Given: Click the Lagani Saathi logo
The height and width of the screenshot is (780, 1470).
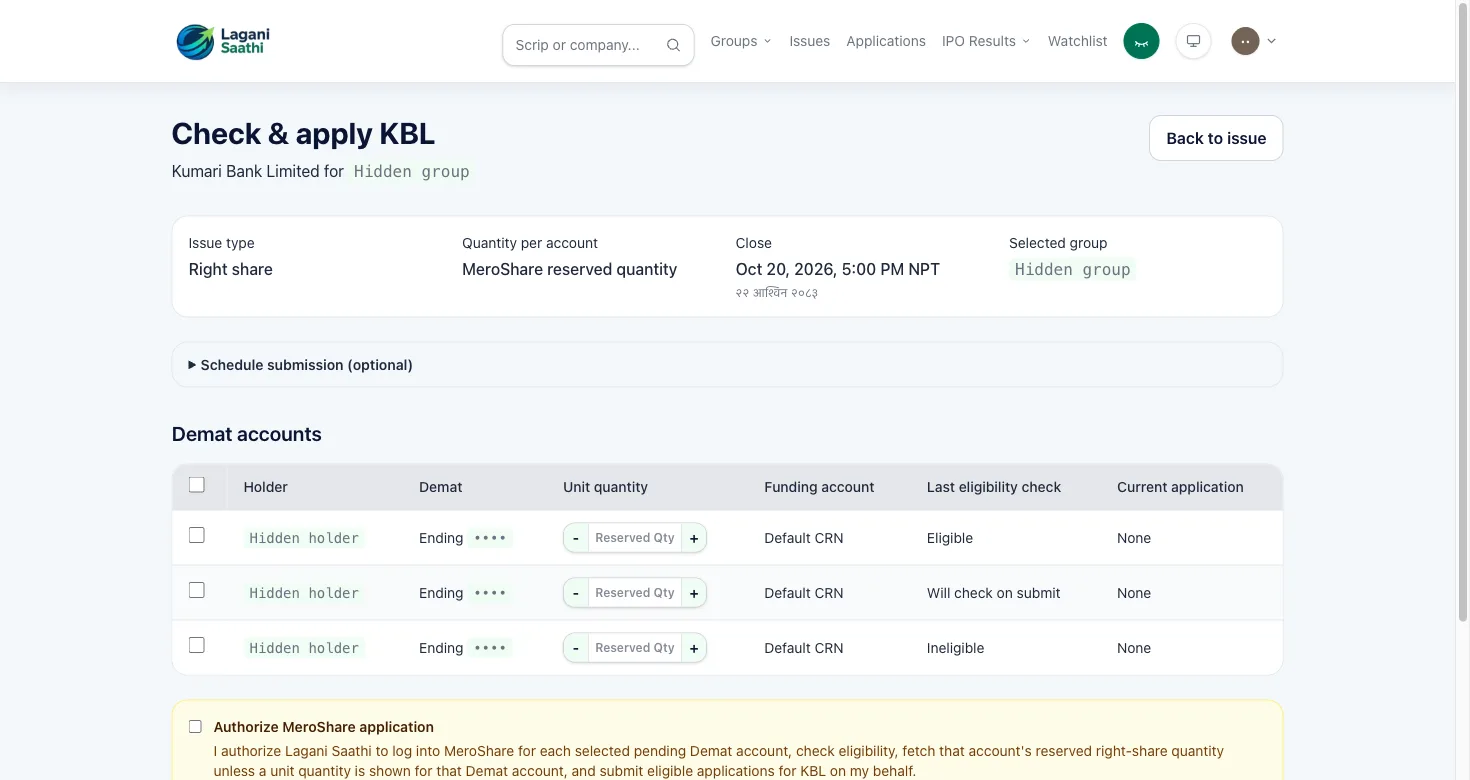Looking at the screenshot, I should [223, 41].
